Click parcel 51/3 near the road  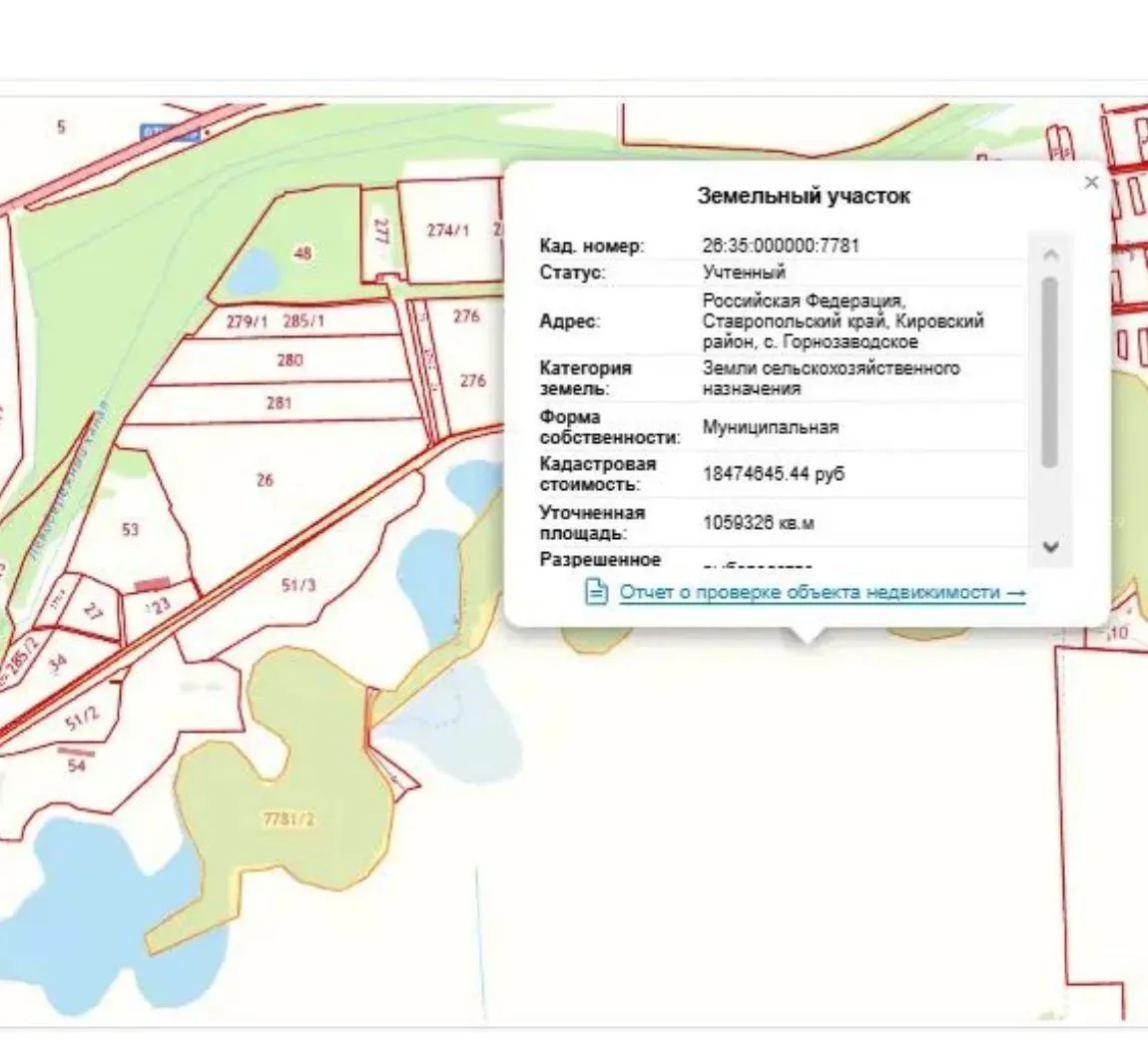298,585
